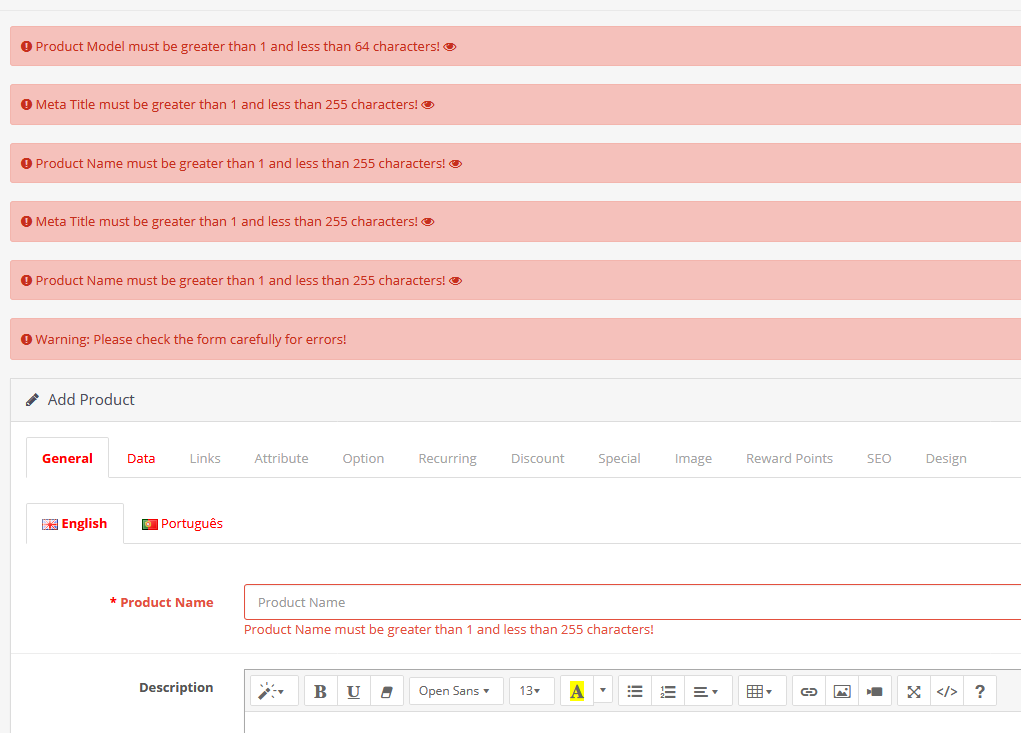Click eye icon on second Product Name error

[456, 281]
